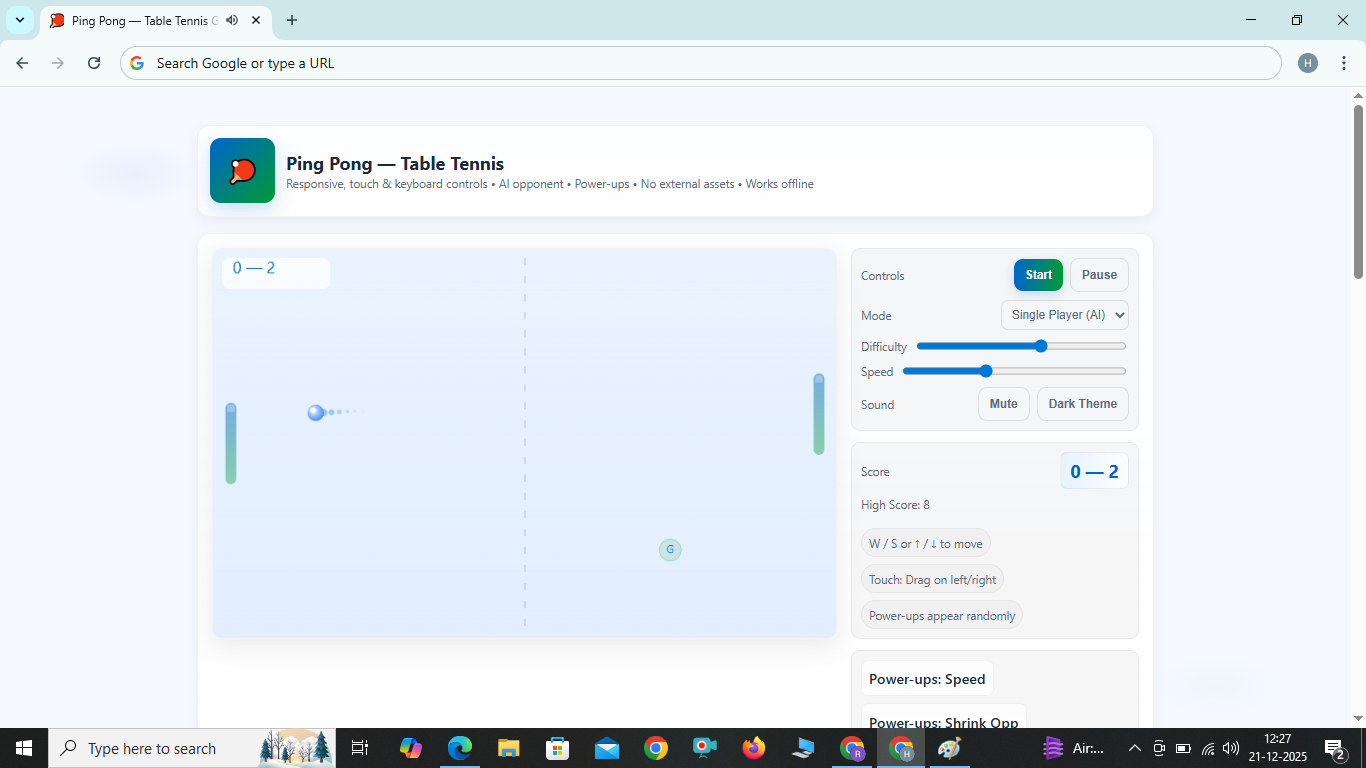
Task: Select the Ping Pong — Table Tennis tab
Action: pos(140,20)
